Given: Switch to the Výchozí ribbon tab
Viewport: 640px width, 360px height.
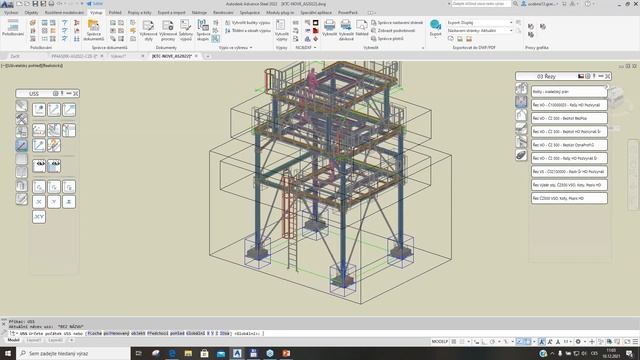Looking at the screenshot, I should 11,13.
